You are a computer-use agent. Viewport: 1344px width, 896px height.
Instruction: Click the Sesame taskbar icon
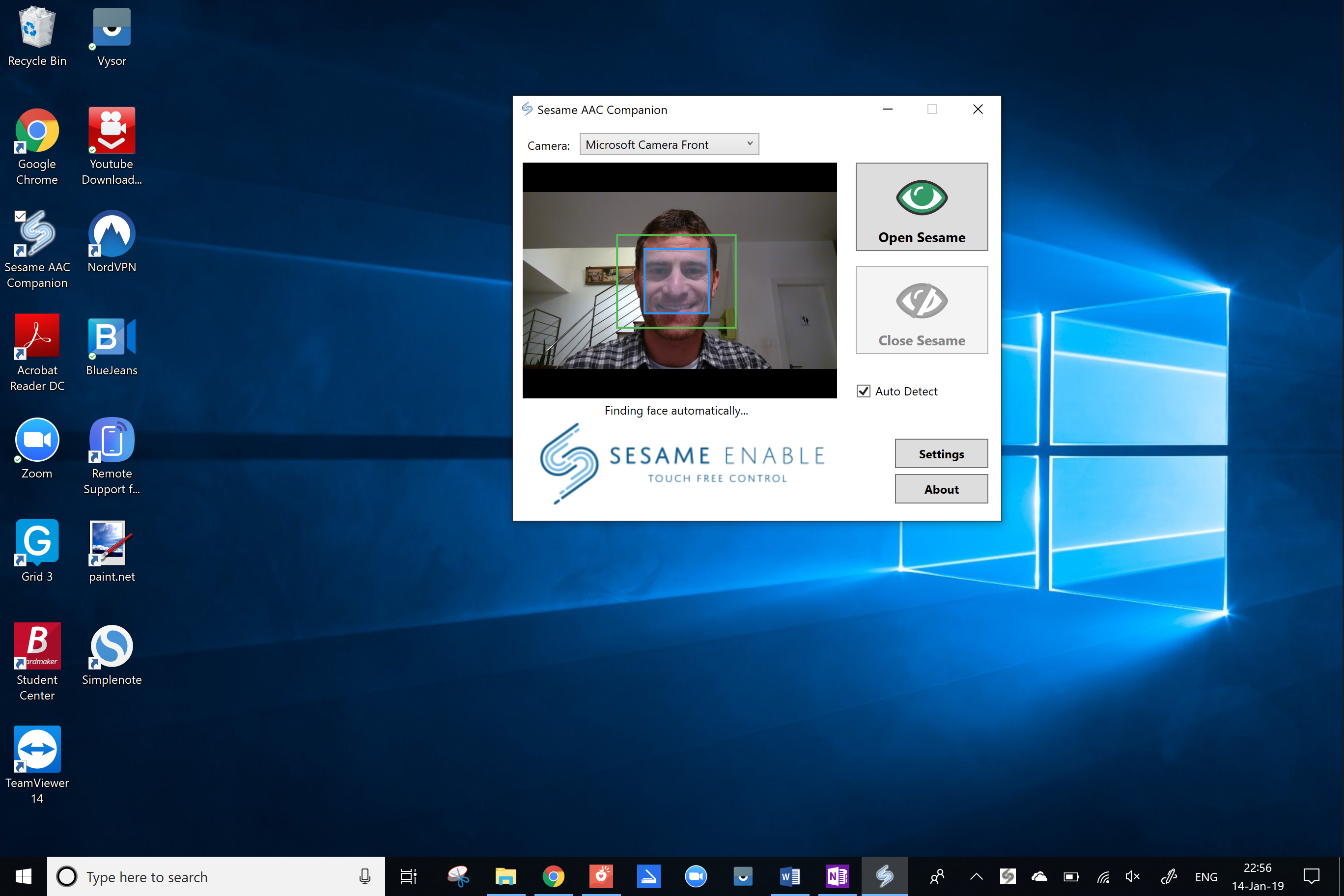(885, 876)
